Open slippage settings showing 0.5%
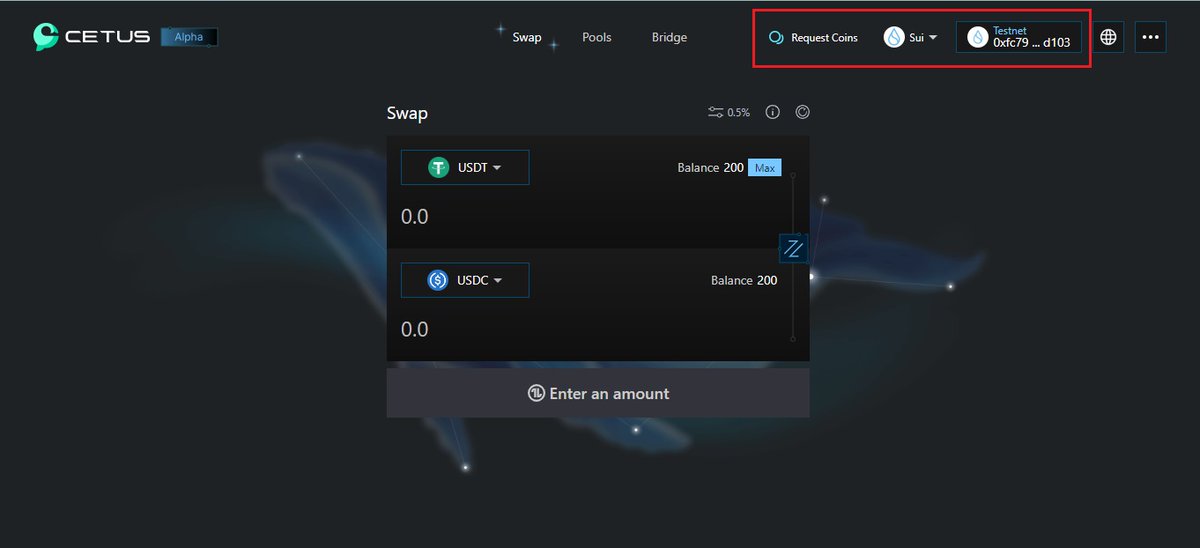The height and width of the screenshot is (548, 1200). click(729, 112)
